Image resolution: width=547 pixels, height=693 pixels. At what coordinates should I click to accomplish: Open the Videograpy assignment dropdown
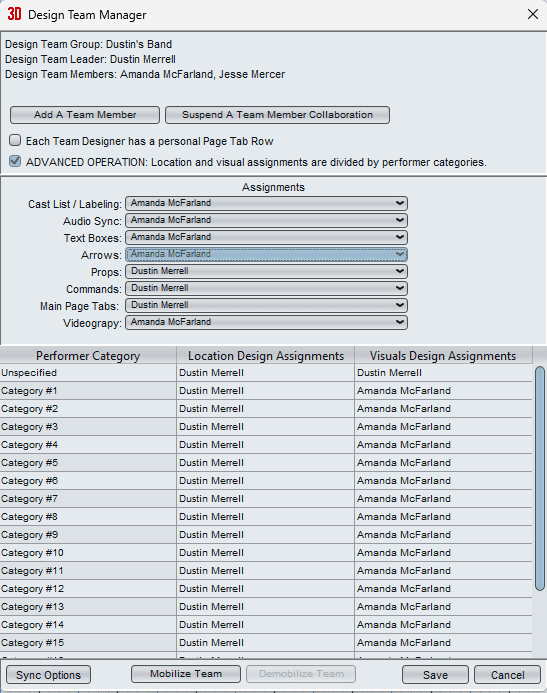coord(266,322)
